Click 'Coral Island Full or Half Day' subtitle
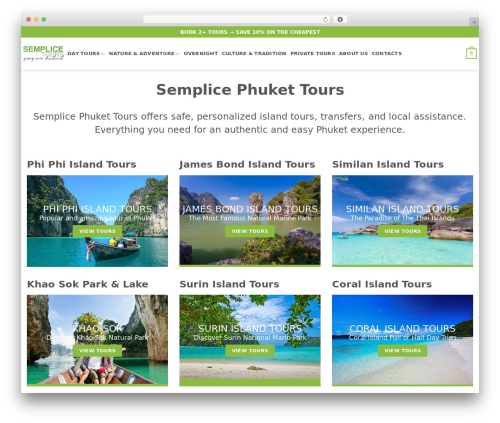Image resolution: width=500 pixels, height=423 pixels. pos(402,338)
